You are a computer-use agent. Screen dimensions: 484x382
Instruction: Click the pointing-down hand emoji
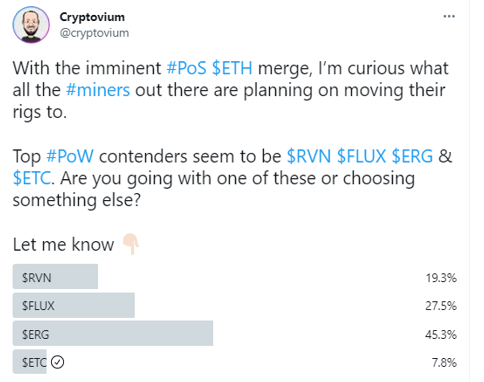(x=131, y=244)
